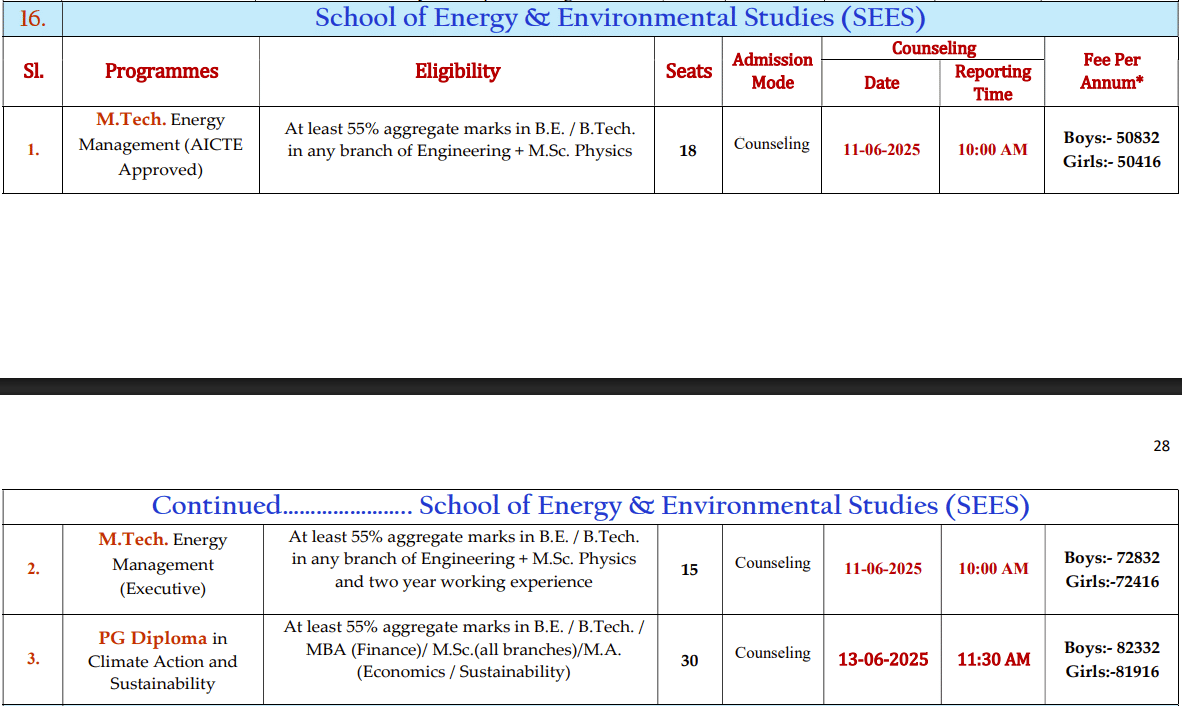Click the Fee Per Annum column header
The height and width of the screenshot is (706, 1182).
(x=1111, y=71)
